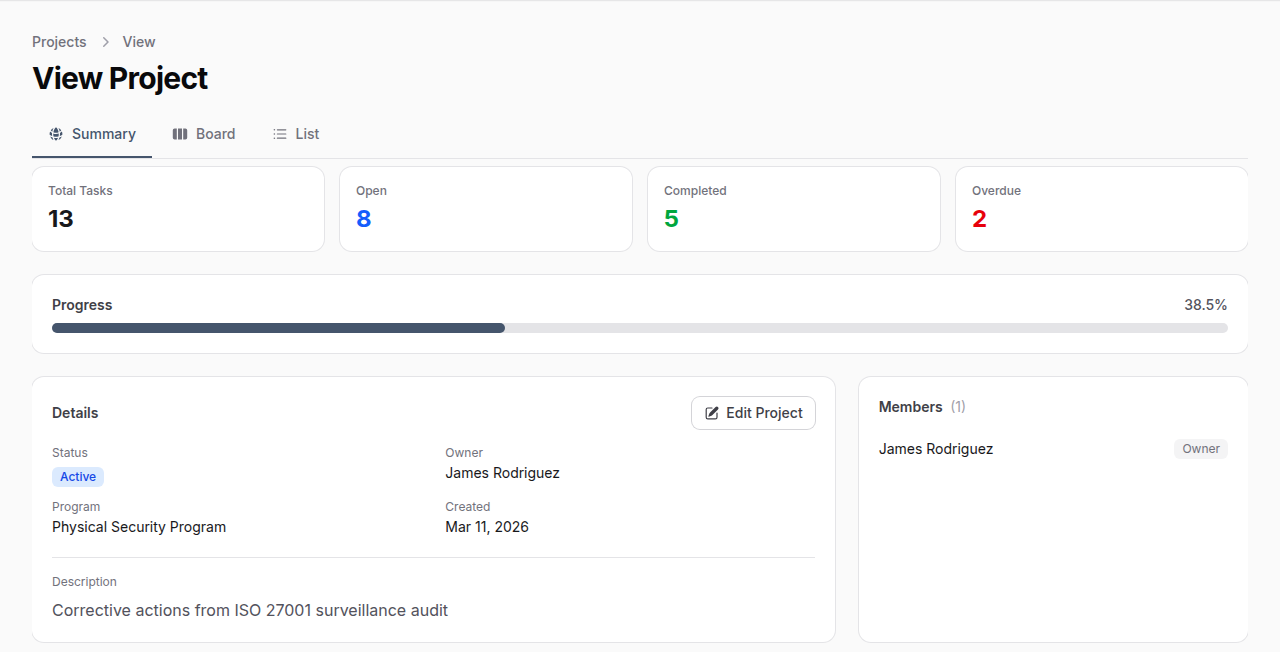Screen dimensions: 1280x652
Task: Select the Total Tasks card showing 13
Action: 178,208
